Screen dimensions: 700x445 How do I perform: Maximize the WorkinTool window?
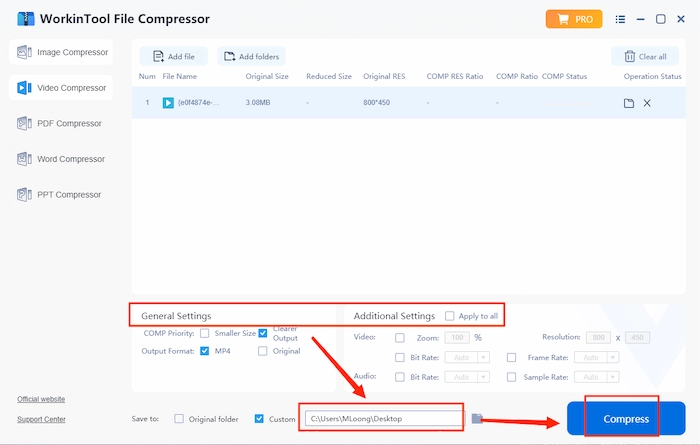(x=661, y=19)
